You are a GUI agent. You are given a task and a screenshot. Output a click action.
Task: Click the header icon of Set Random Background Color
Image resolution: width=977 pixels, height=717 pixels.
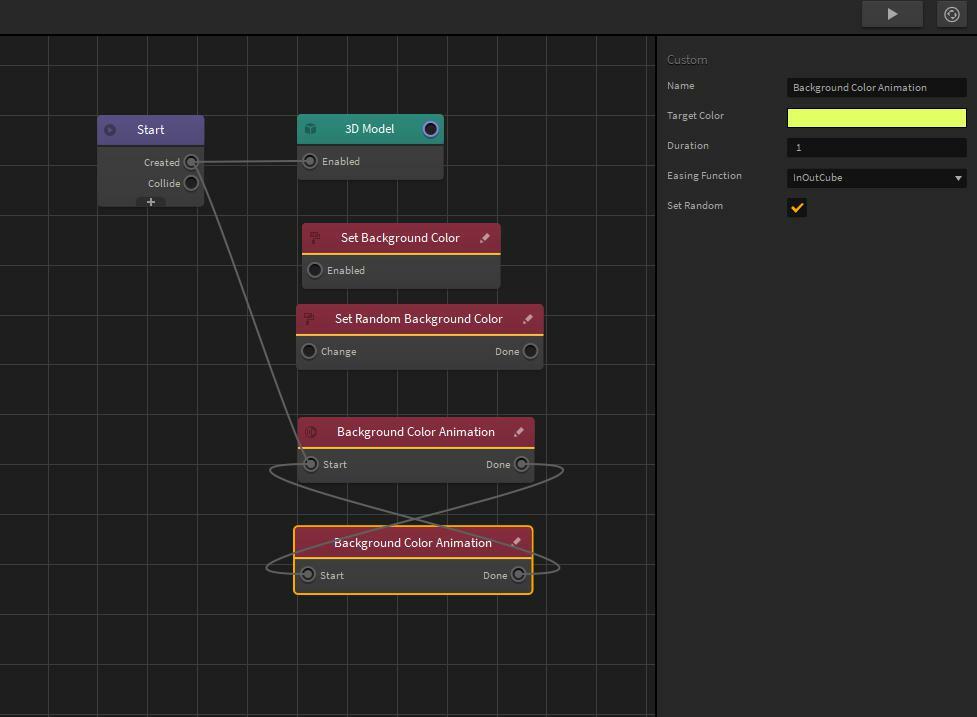pyautogui.click(x=308, y=318)
